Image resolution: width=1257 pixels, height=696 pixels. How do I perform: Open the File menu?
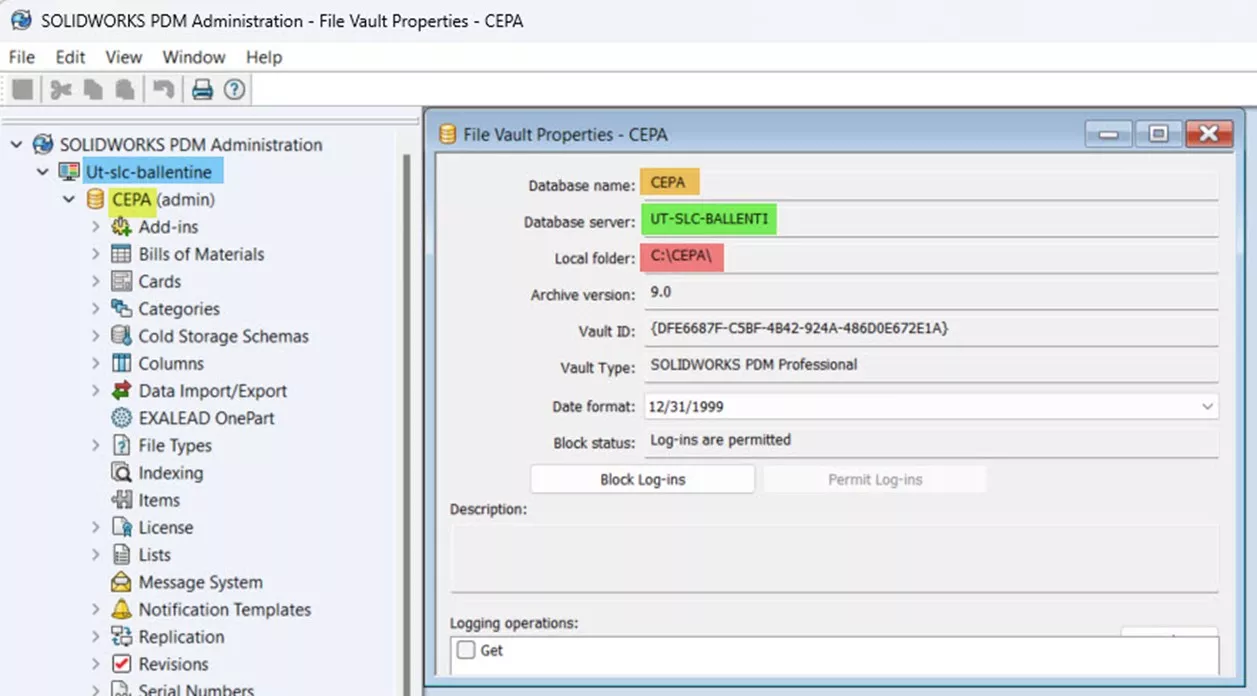20,57
